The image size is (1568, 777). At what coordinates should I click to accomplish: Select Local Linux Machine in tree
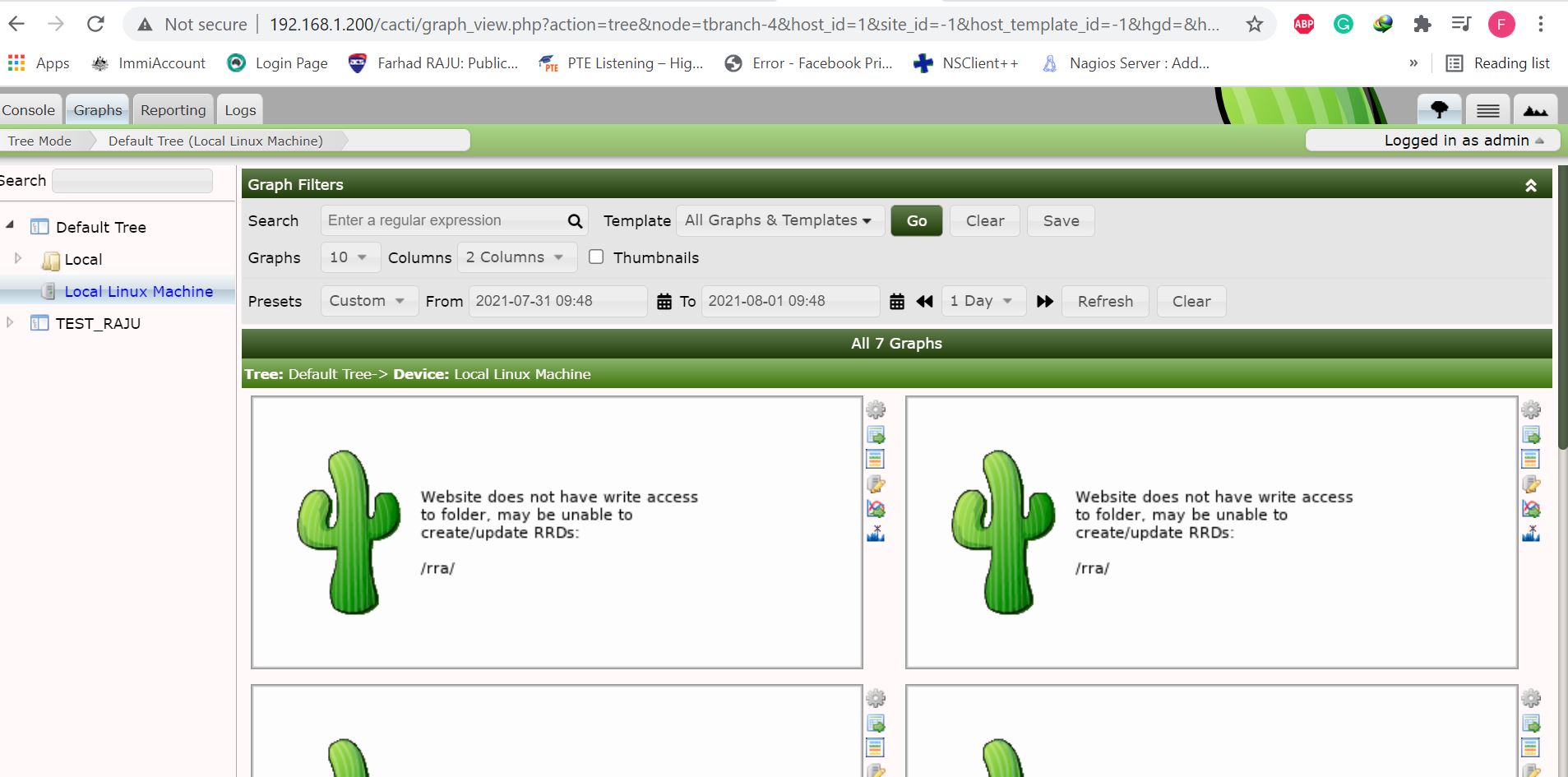[138, 291]
